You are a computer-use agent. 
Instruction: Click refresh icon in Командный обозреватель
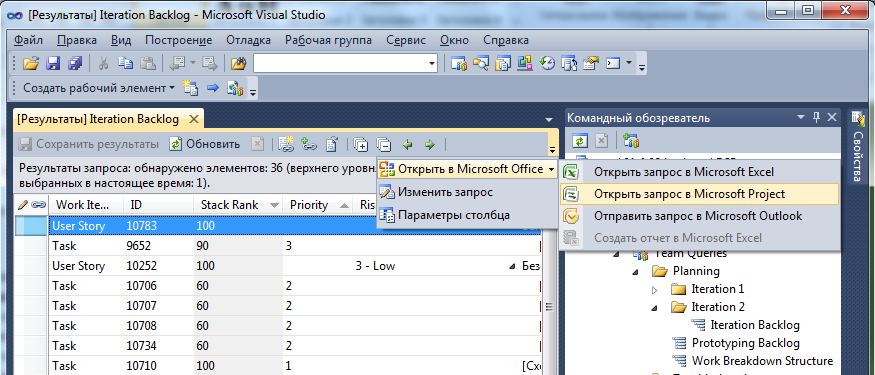tap(580, 141)
